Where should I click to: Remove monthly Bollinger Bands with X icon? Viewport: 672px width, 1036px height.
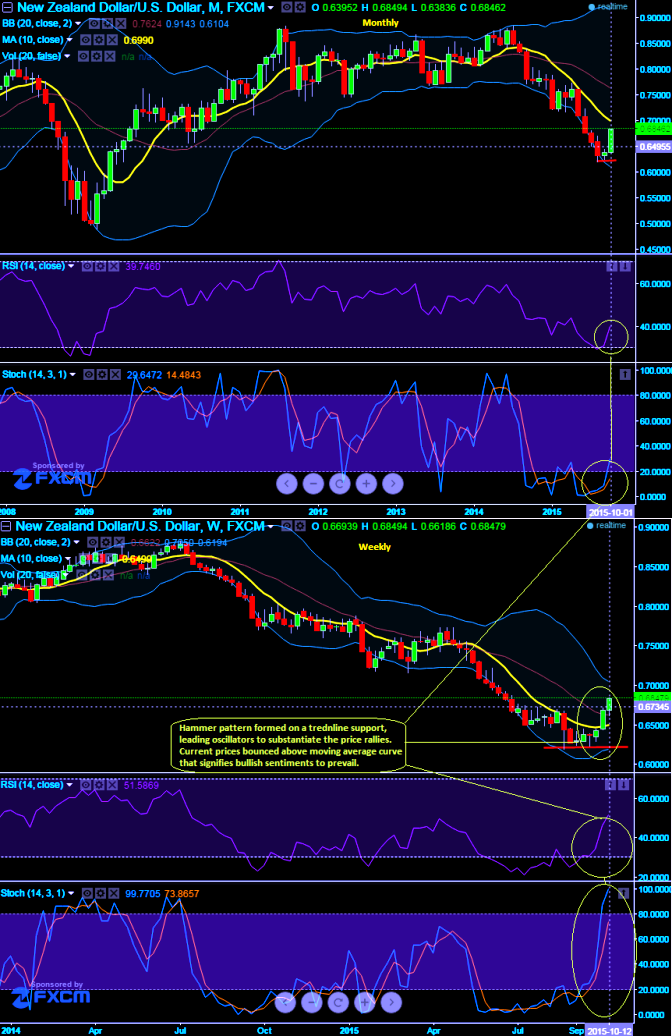[120, 24]
